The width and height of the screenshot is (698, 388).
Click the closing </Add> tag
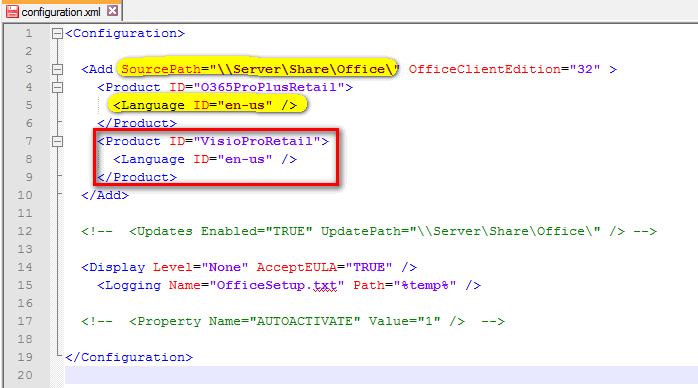tap(105, 195)
